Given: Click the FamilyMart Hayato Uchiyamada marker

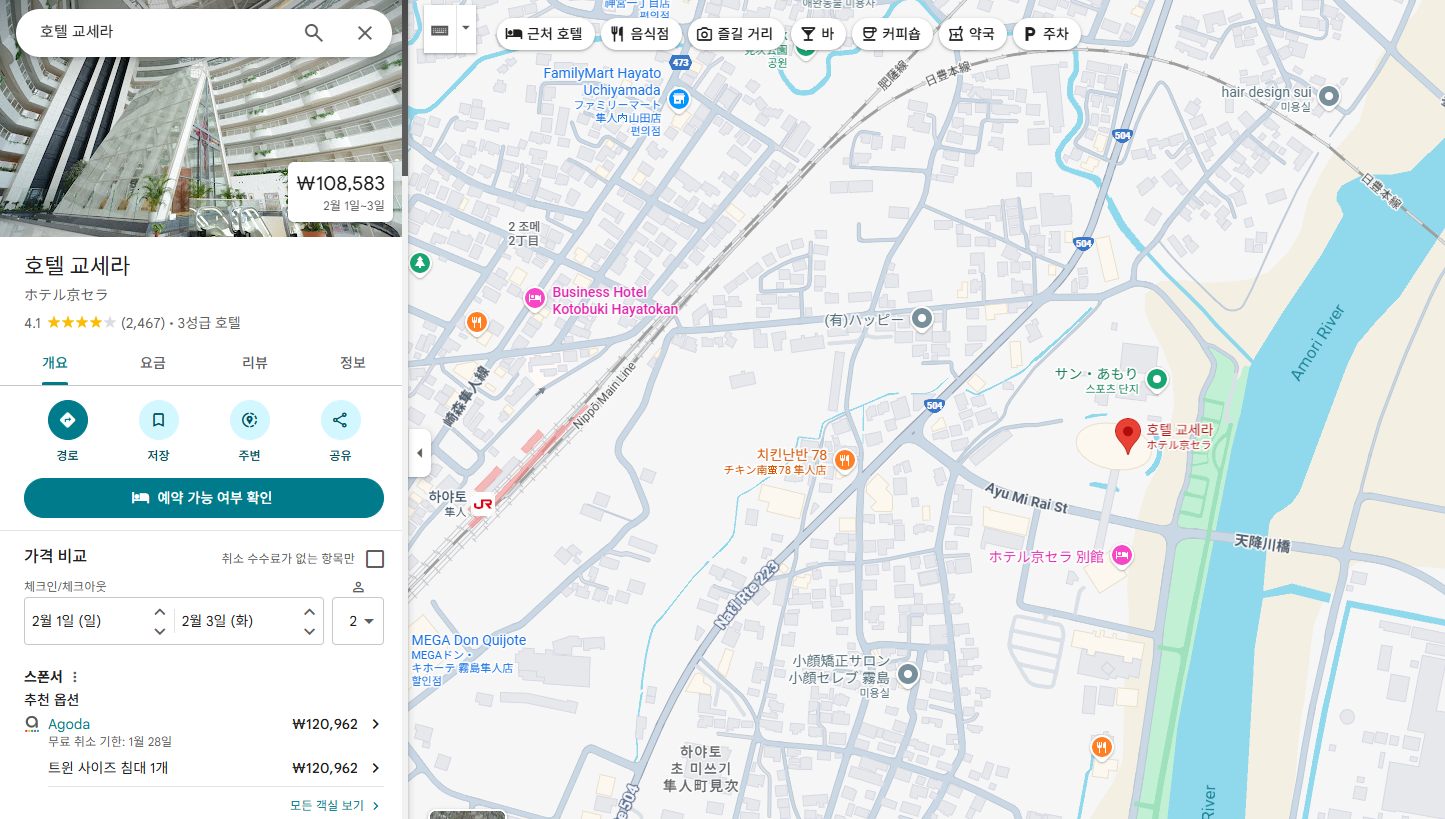Looking at the screenshot, I should click(x=679, y=98).
